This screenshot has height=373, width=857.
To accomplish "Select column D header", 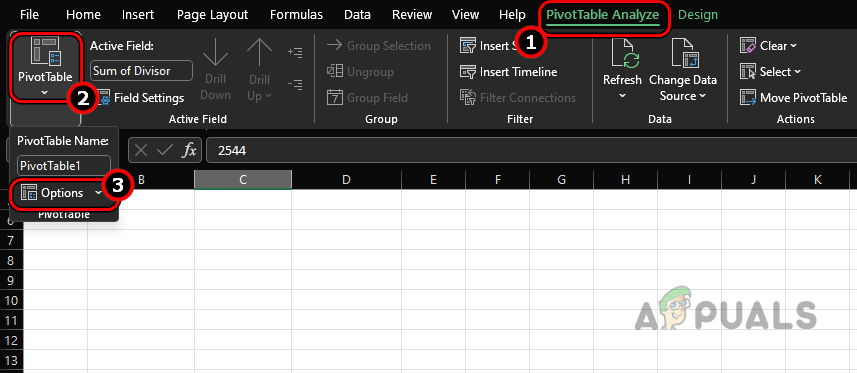I will tap(346, 179).
